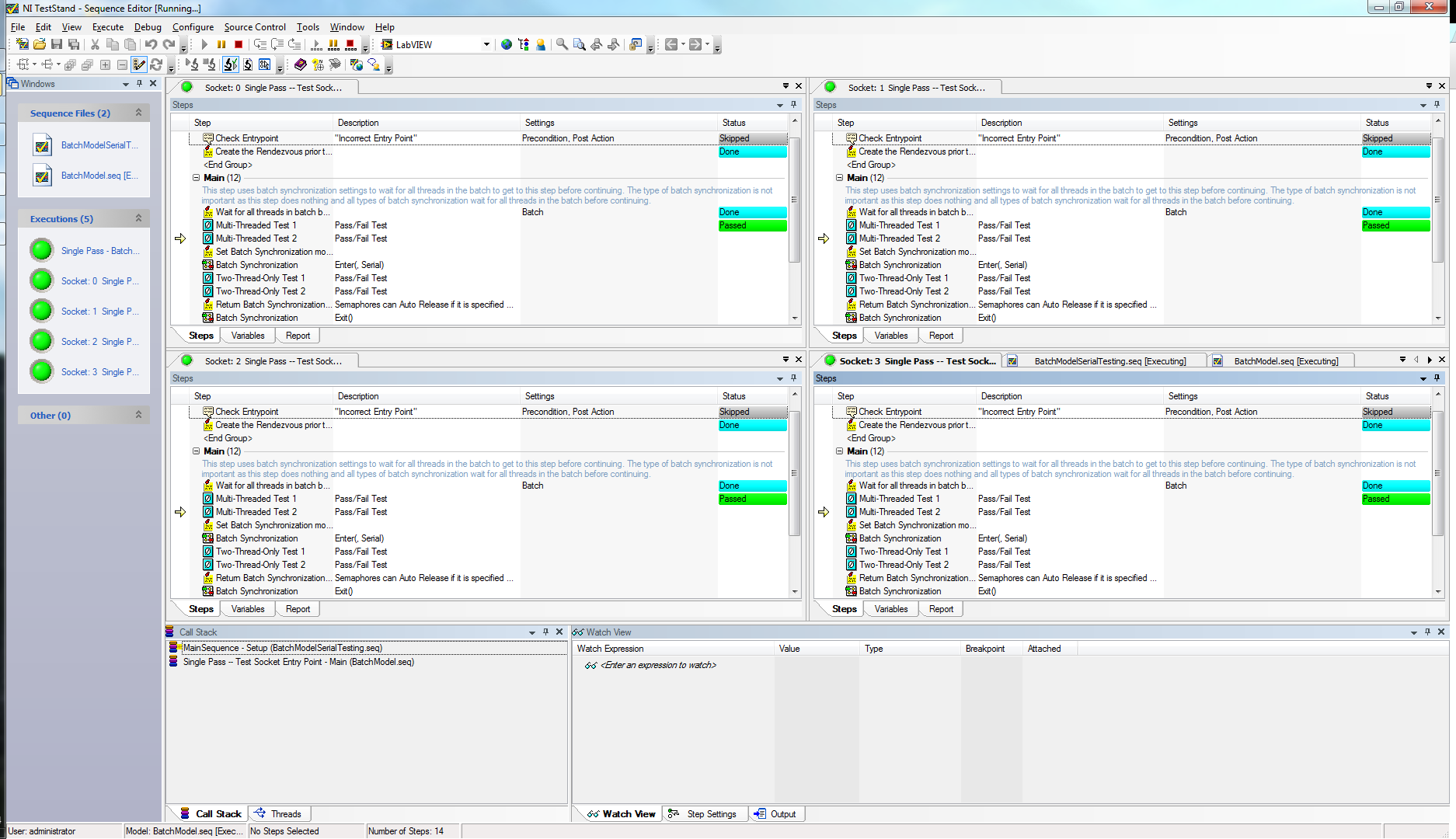This screenshot has width=1456, height=839.
Task: Switch to the Threads tab
Action: click(279, 813)
